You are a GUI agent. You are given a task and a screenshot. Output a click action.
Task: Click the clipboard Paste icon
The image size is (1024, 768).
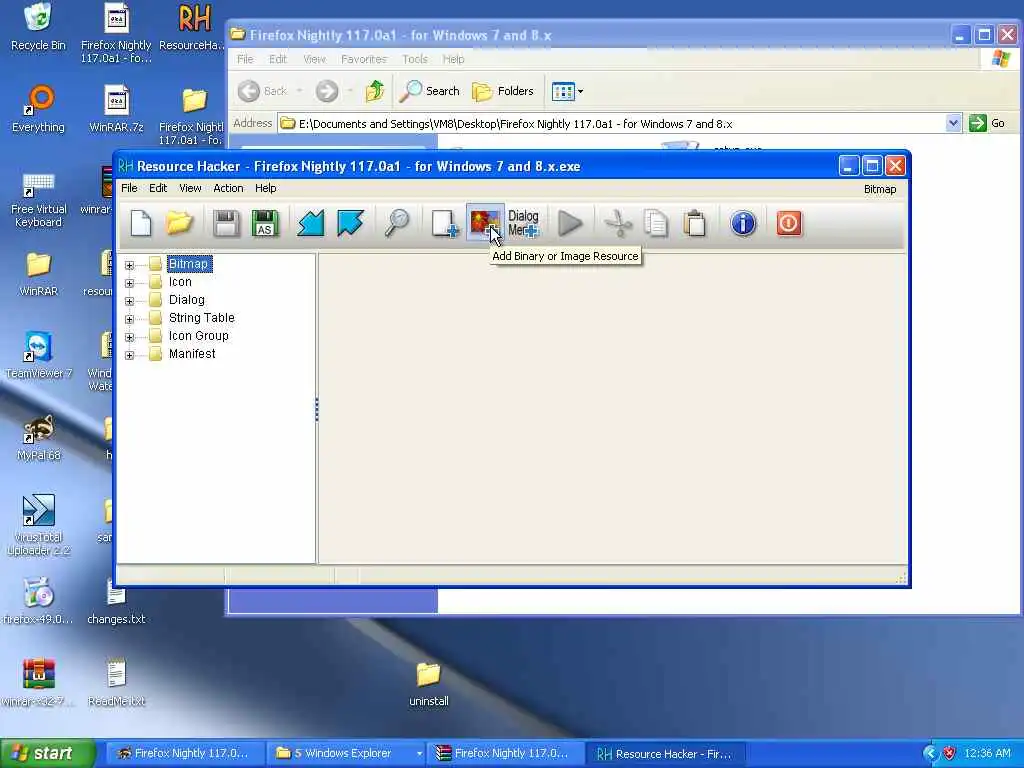695,223
